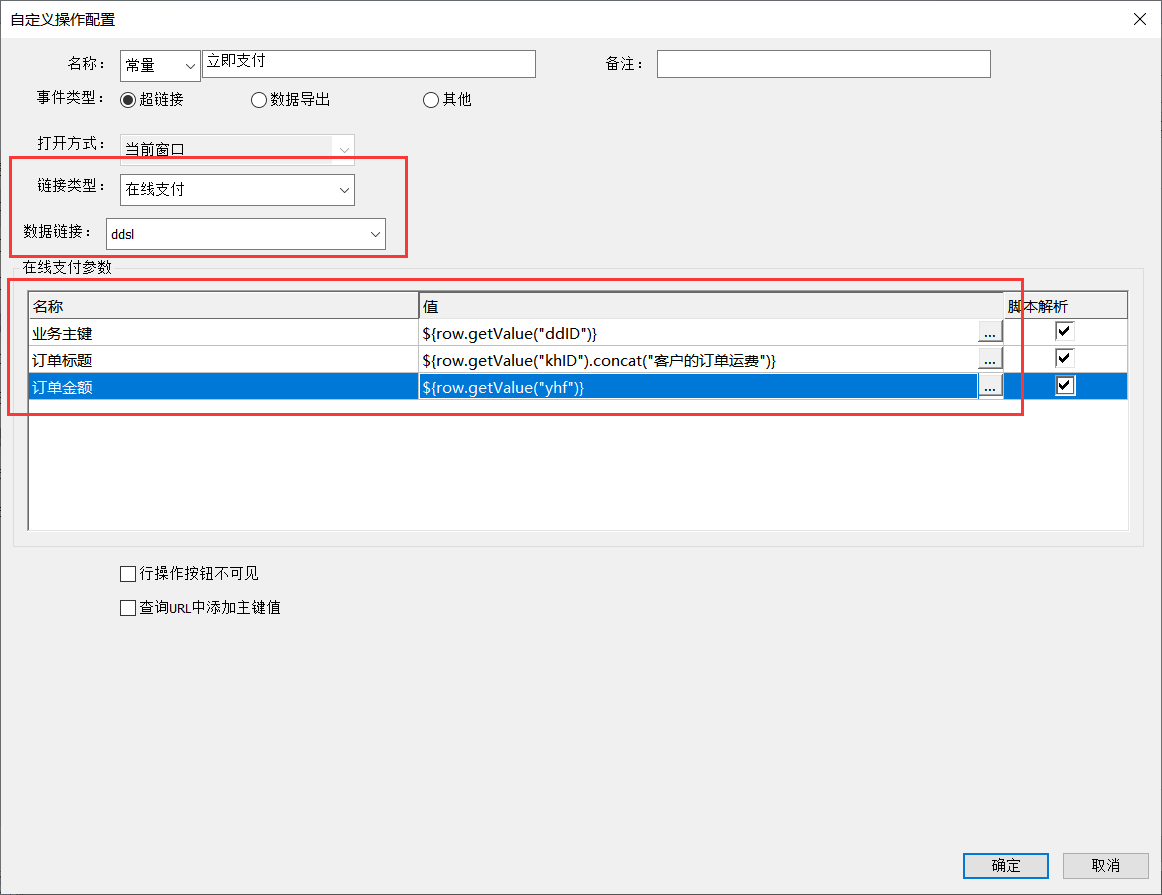Click ellipsis button in 订单标题 row
This screenshot has height=895, width=1162.
[989, 359]
